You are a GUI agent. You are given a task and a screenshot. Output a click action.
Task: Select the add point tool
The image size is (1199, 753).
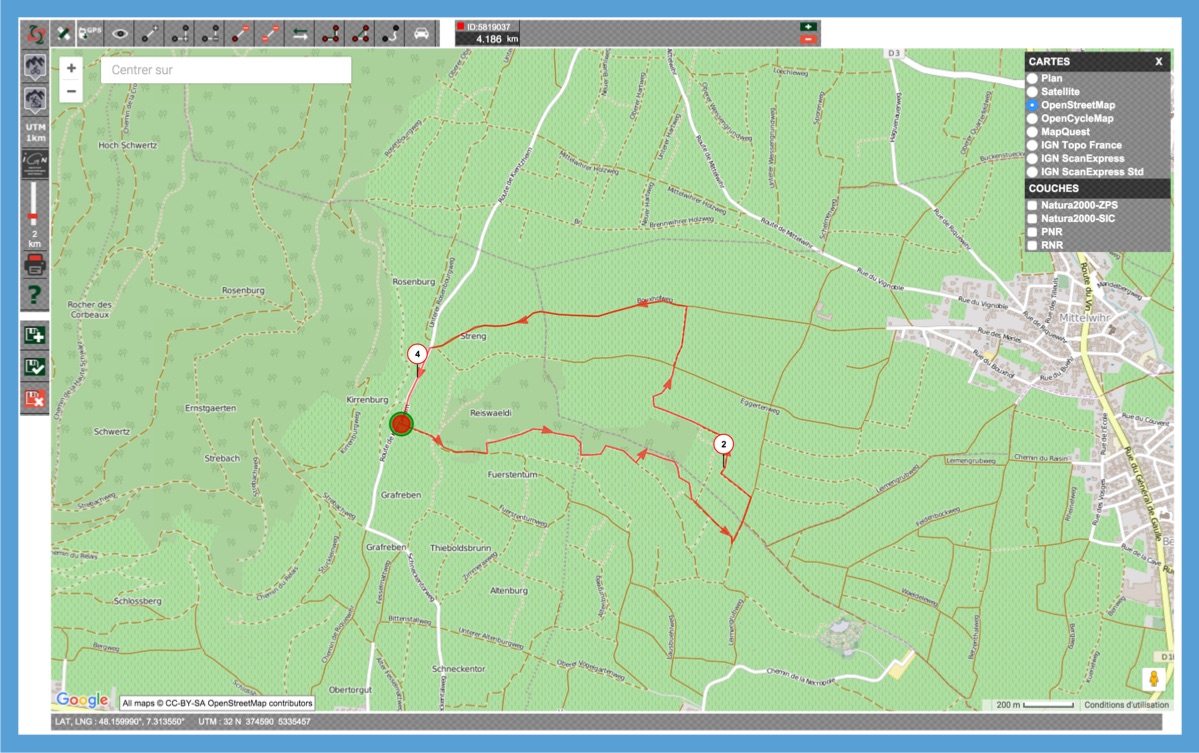(150, 31)
